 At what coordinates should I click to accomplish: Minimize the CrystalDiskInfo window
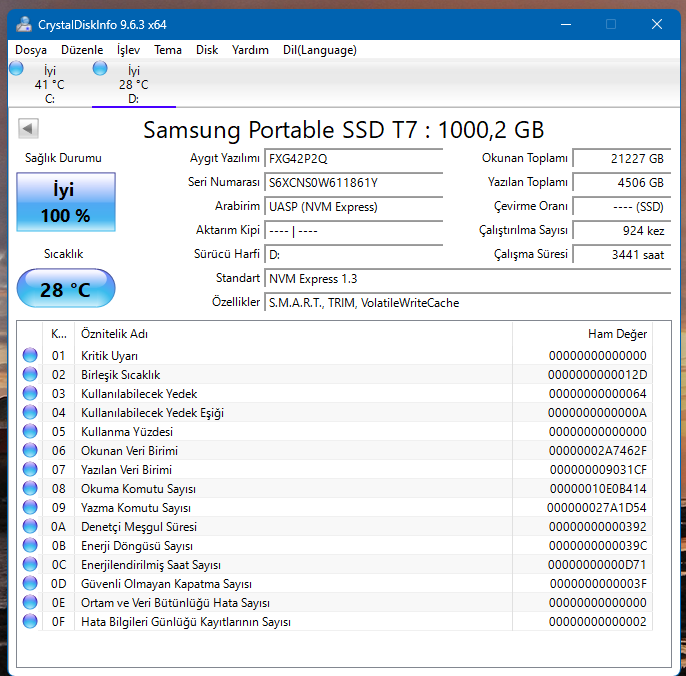coord(566,25)
